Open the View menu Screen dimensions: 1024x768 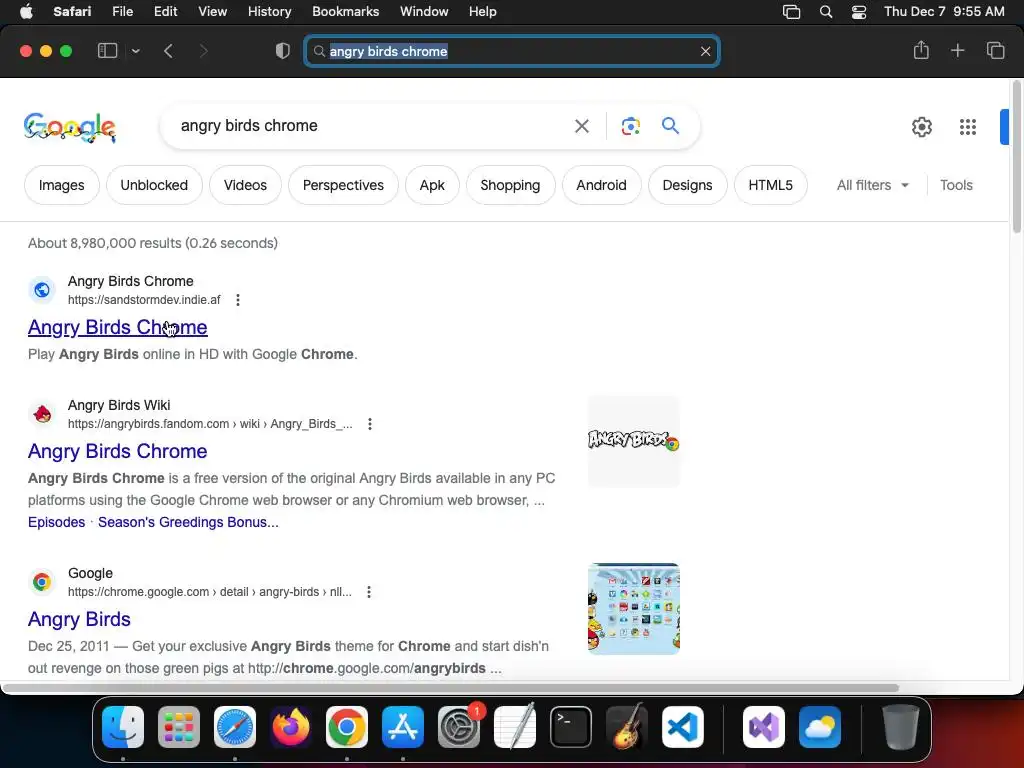click(212, 12)
